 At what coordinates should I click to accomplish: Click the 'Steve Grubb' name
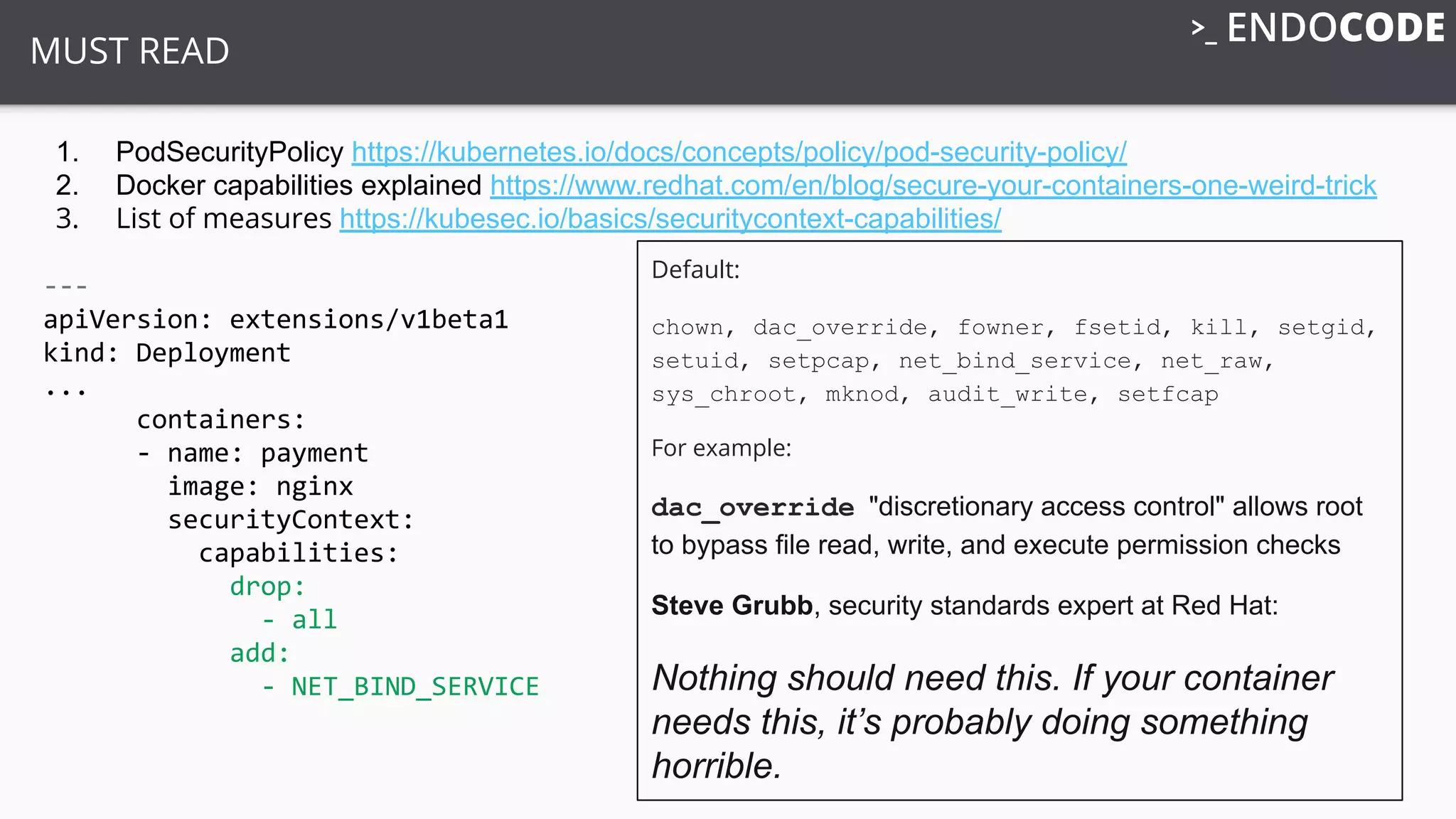pyautogui.click(x=732, y=606)
